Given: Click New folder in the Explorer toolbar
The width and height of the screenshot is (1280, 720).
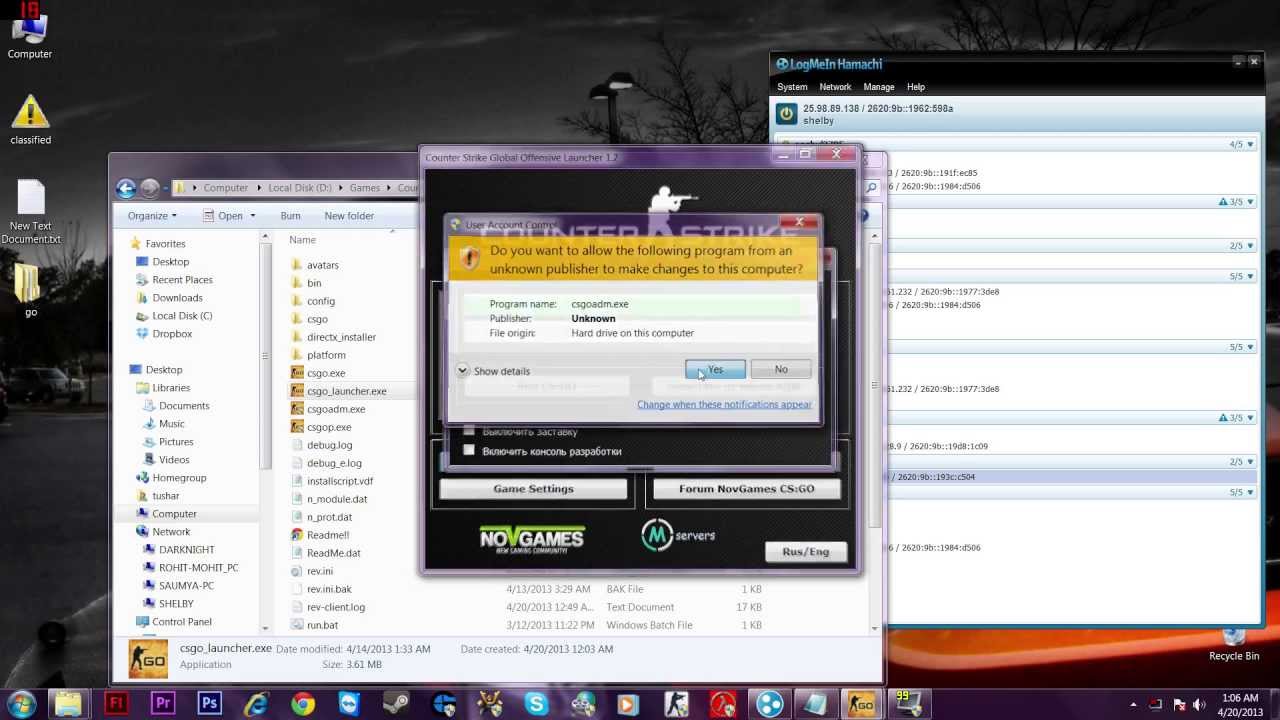Looking at the screenshot, I should (x=349, y=216).
